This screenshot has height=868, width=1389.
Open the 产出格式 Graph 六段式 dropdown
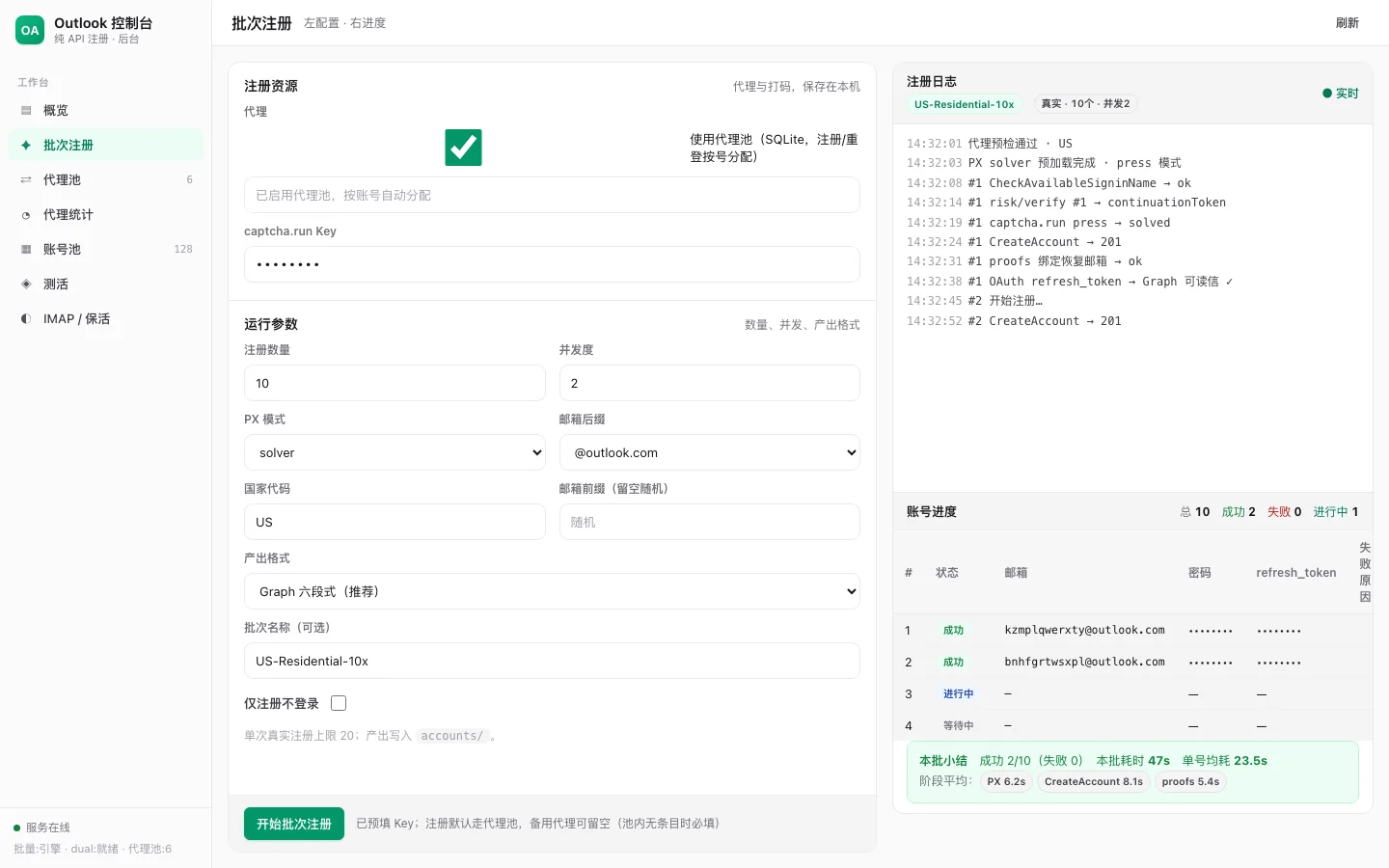(552, 591)
